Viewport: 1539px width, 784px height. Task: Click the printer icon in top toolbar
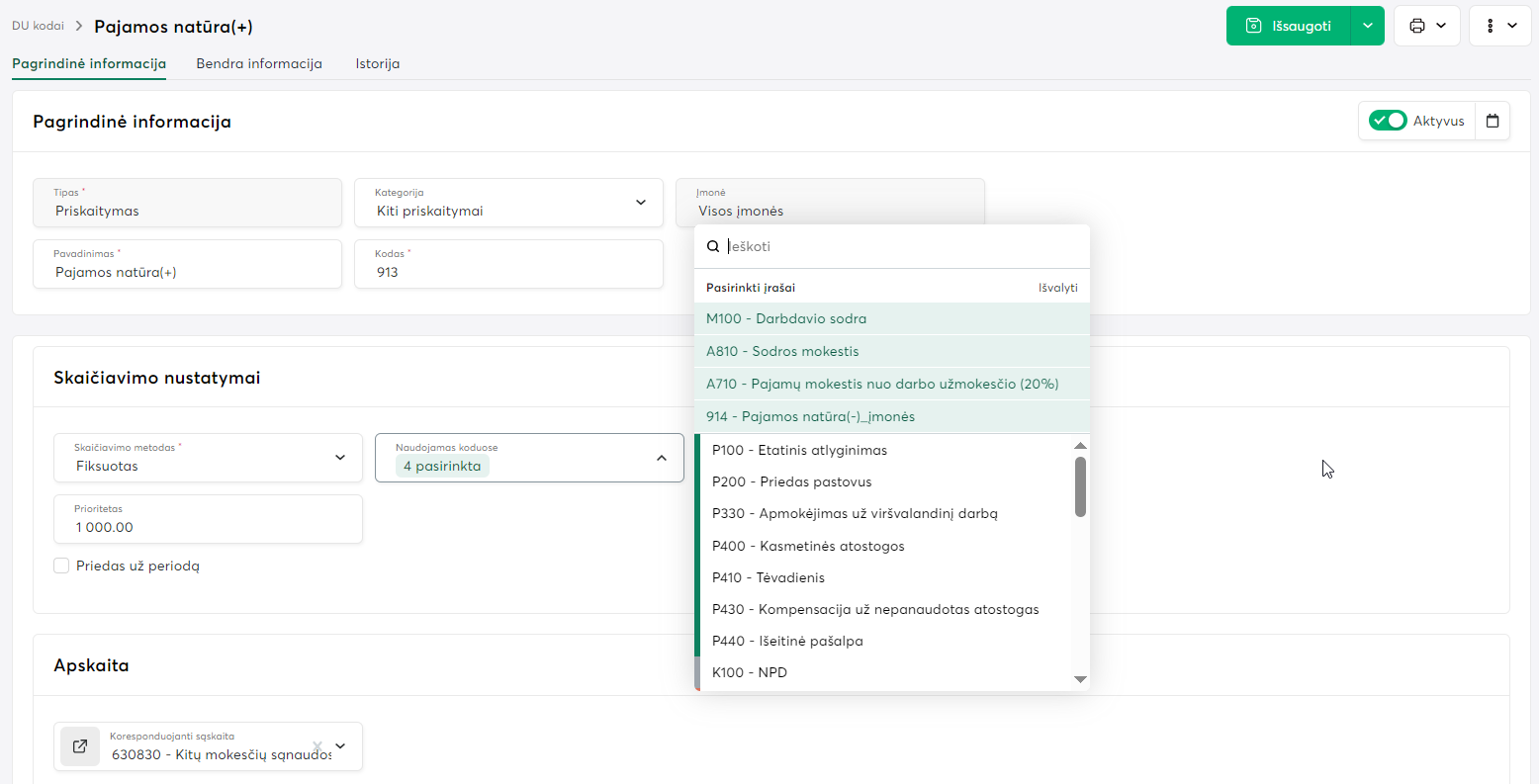point(1417,26)
